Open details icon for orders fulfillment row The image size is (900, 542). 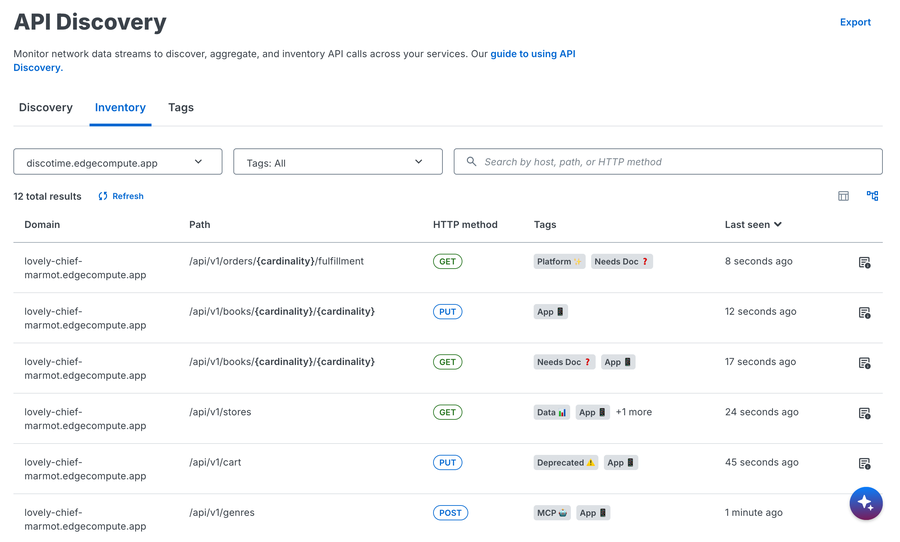click(x=864, y=263)
